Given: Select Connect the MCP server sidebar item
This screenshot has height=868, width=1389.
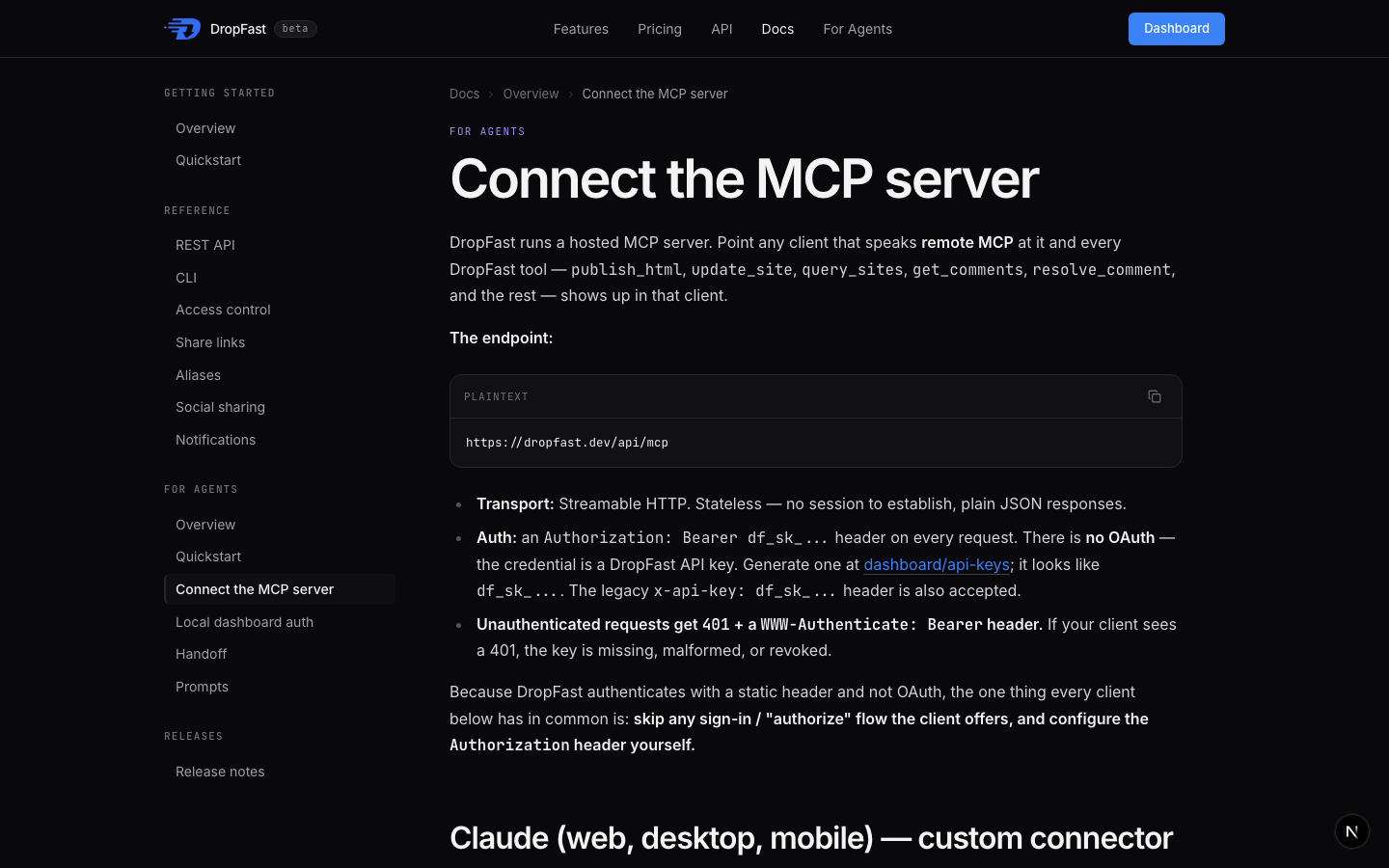Looking at the screenshot, I should (x=280, y=589).
